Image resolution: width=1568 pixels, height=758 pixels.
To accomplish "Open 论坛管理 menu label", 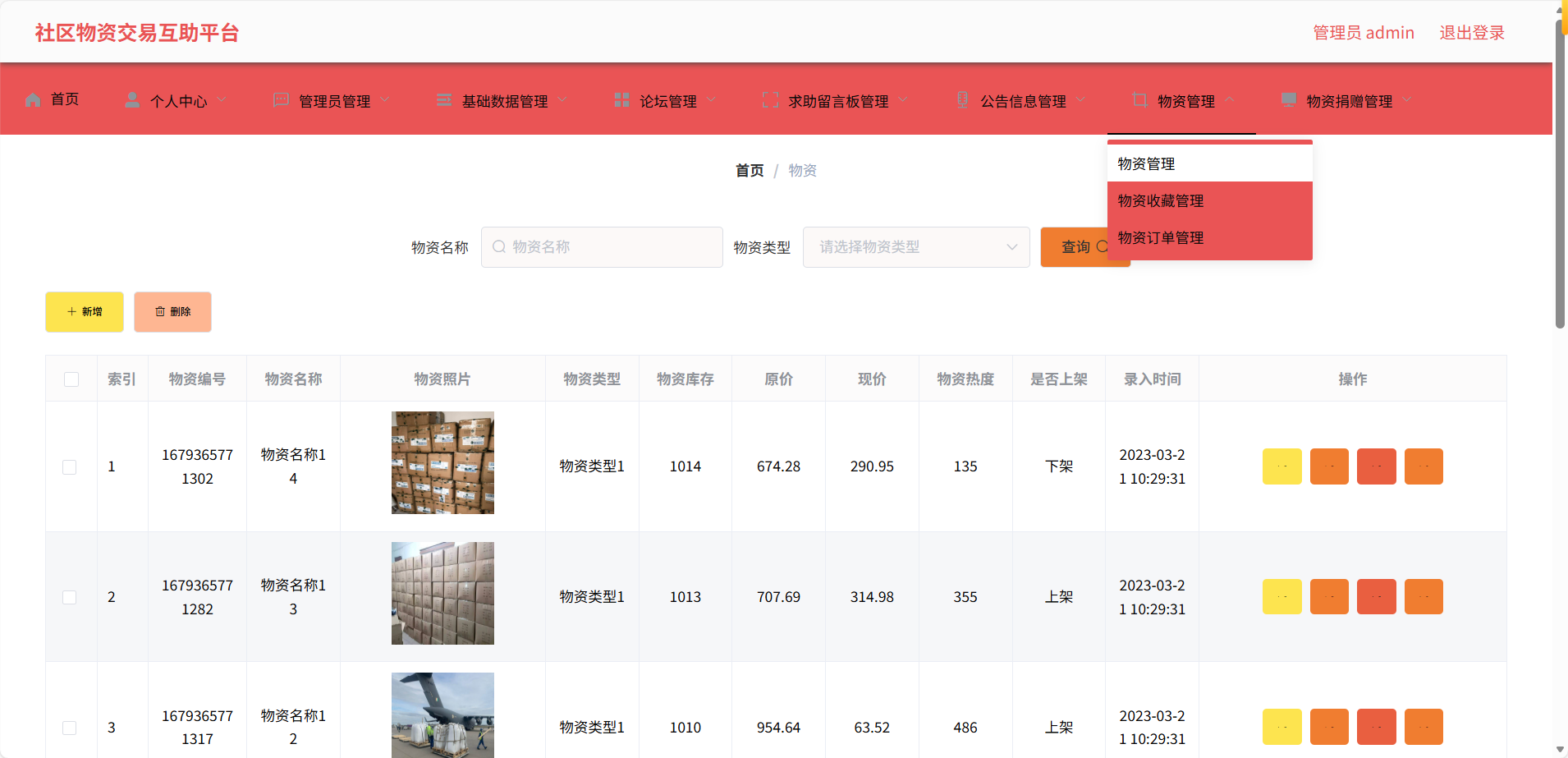I will pos(668,101).
